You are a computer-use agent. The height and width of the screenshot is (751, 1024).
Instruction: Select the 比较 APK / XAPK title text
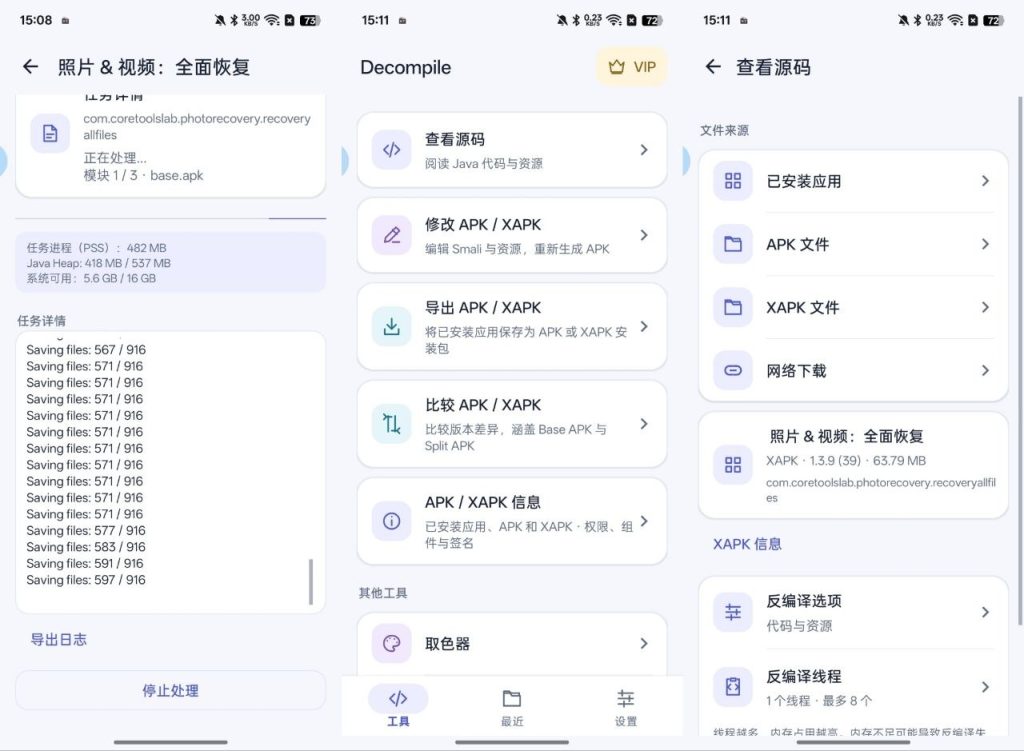(483, 405)
